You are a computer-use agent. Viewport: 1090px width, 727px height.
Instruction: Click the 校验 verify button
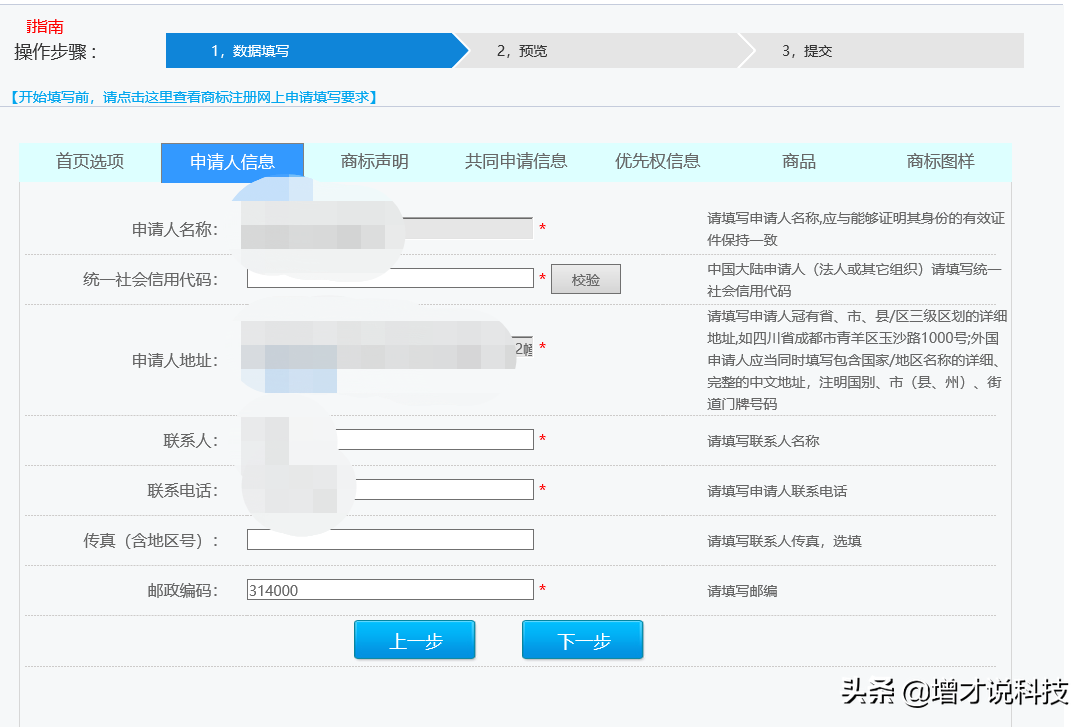(x=586, y=280)
